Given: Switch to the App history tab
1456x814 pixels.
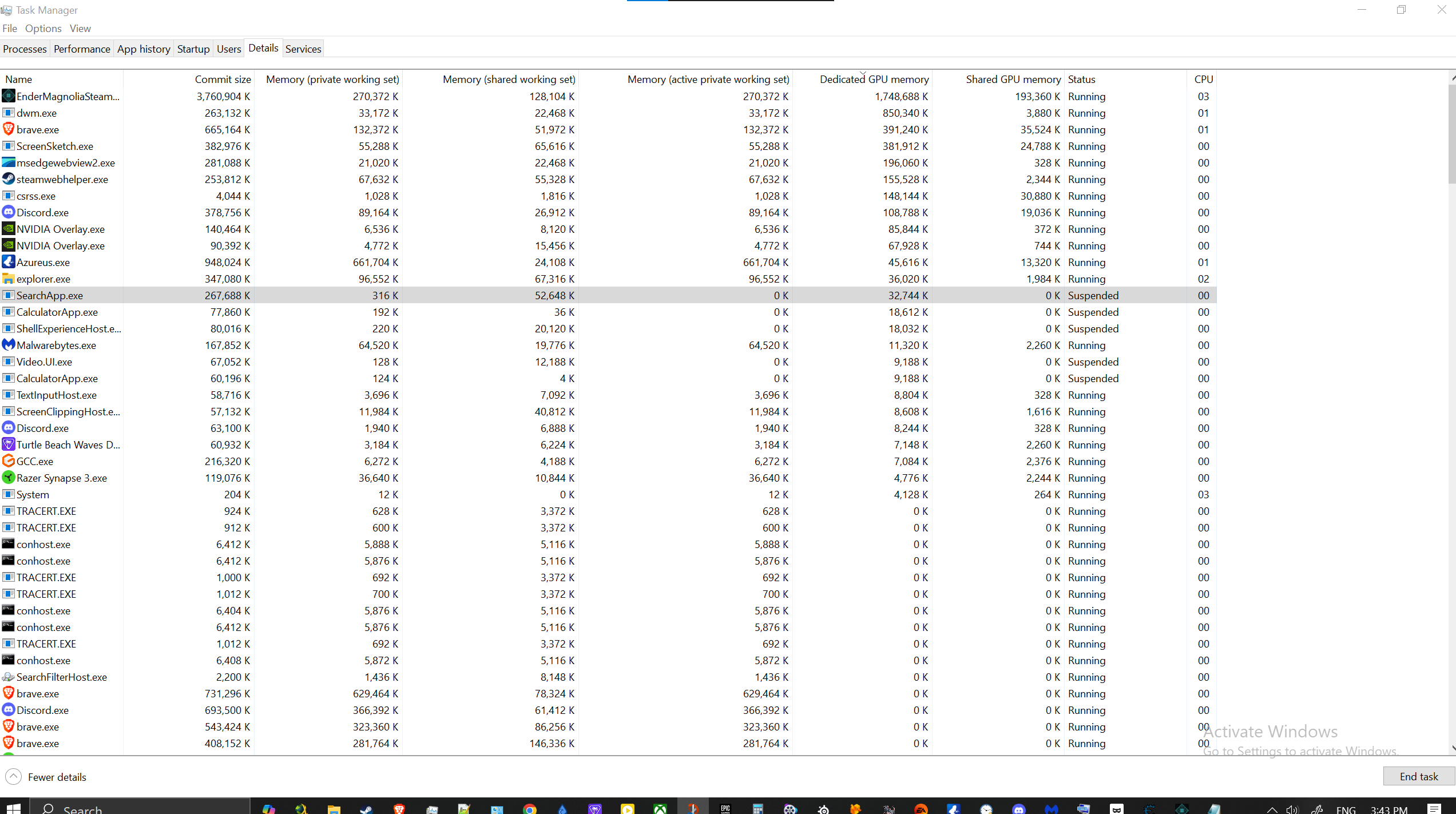Looking at the screenshot, I should coord(144,49).
